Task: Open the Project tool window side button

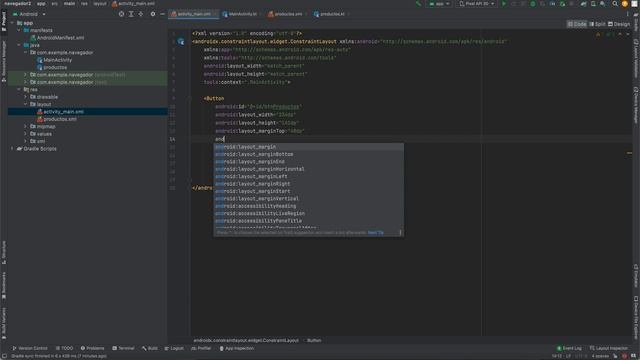Action: point(4,21)
